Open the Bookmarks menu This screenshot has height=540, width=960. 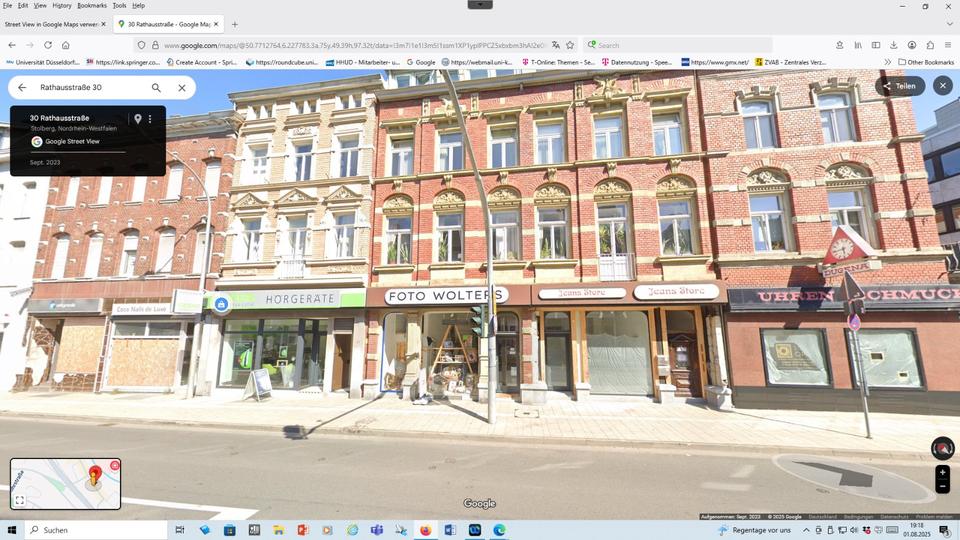[x=92, y=6]
